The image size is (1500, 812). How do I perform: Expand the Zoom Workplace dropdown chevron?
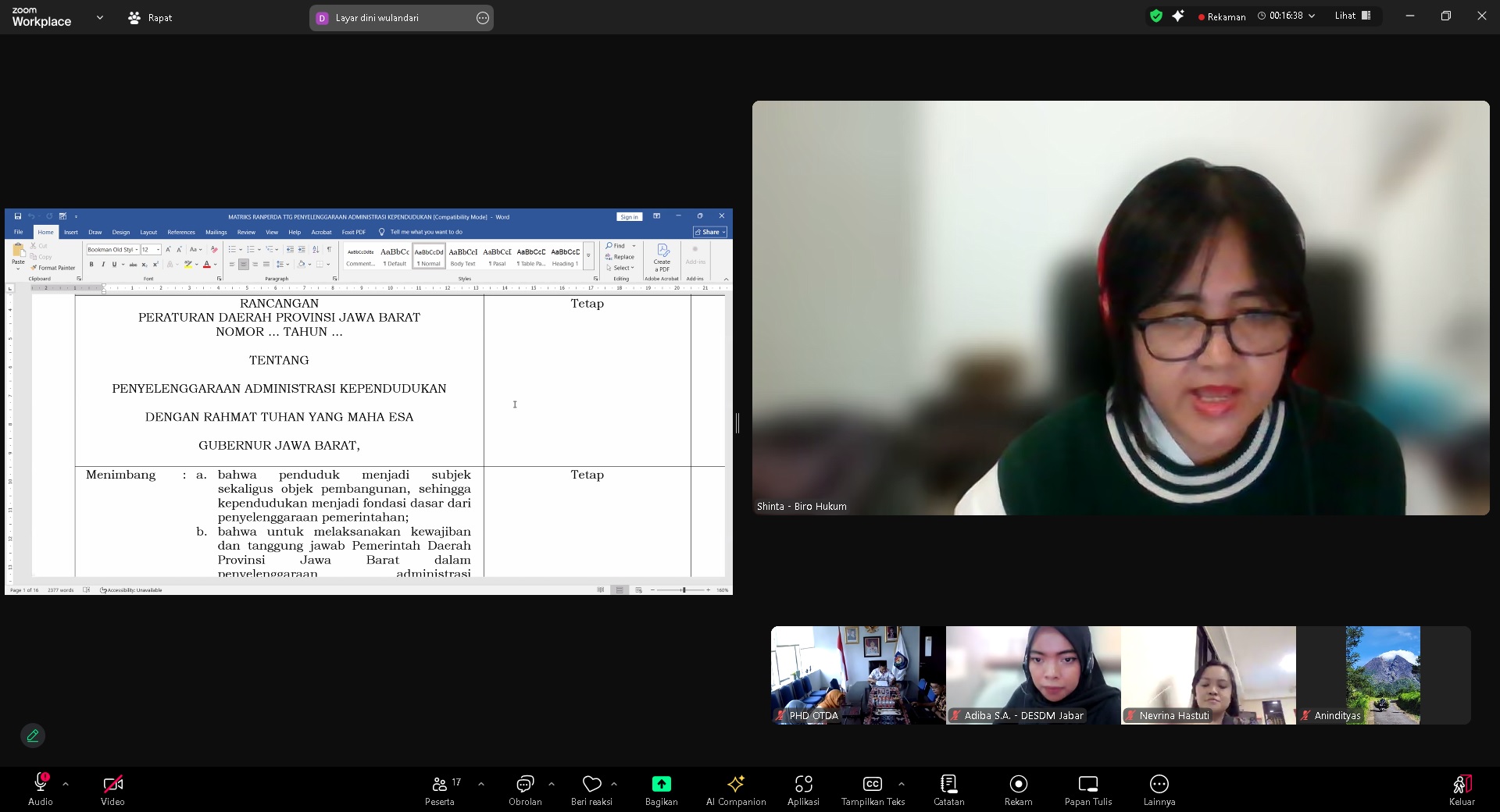[99, 17]
